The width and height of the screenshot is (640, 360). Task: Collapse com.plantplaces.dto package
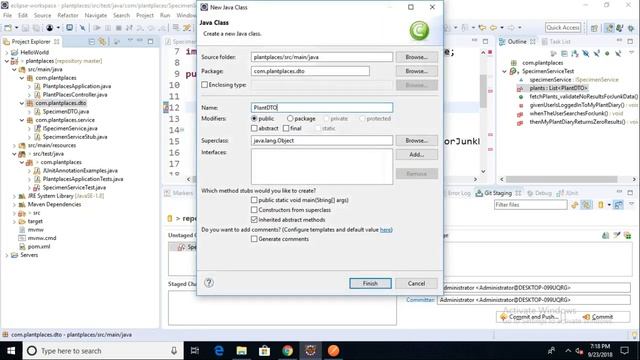click(22, 103)
